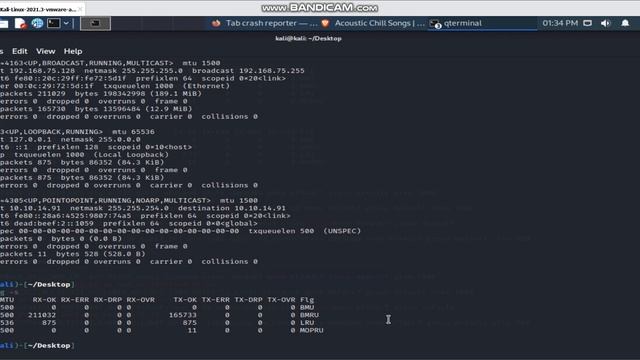The height and width of the screenshot is (360, 640).
Task: Switch to Acoustic Chill Songs browser window
Action: (x=373, y=23)
